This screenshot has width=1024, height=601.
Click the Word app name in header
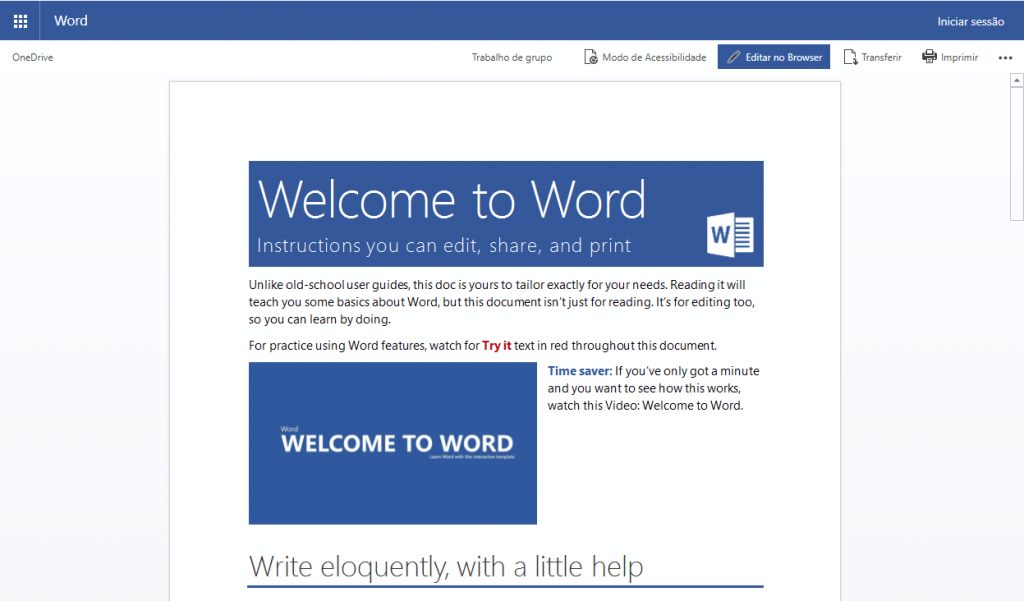pos(71,21)
